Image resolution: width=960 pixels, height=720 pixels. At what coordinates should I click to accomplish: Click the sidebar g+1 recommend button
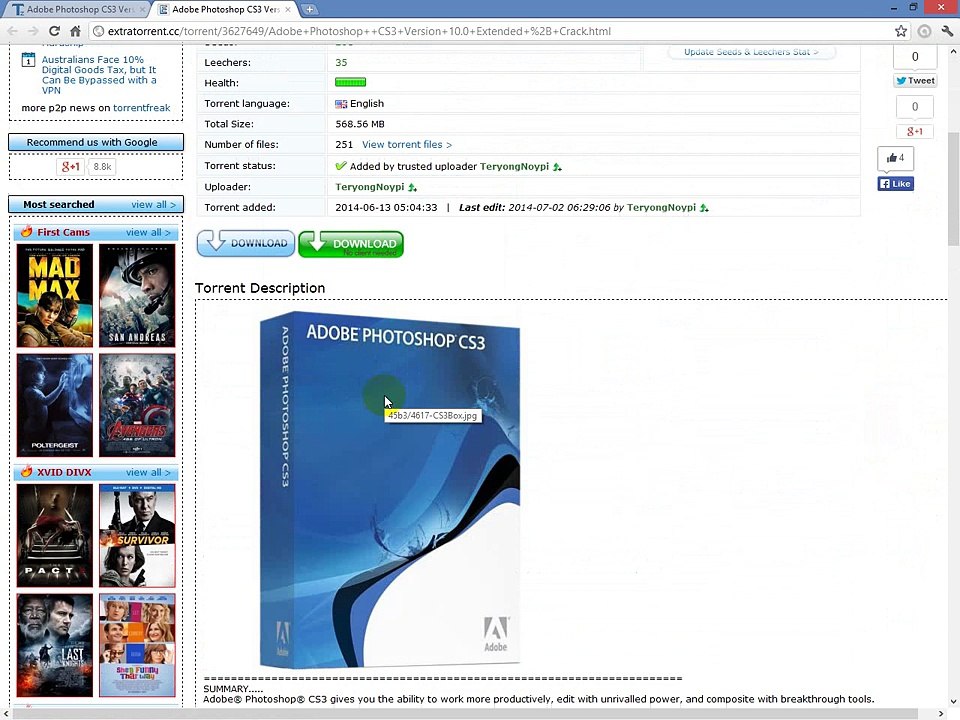70,167
